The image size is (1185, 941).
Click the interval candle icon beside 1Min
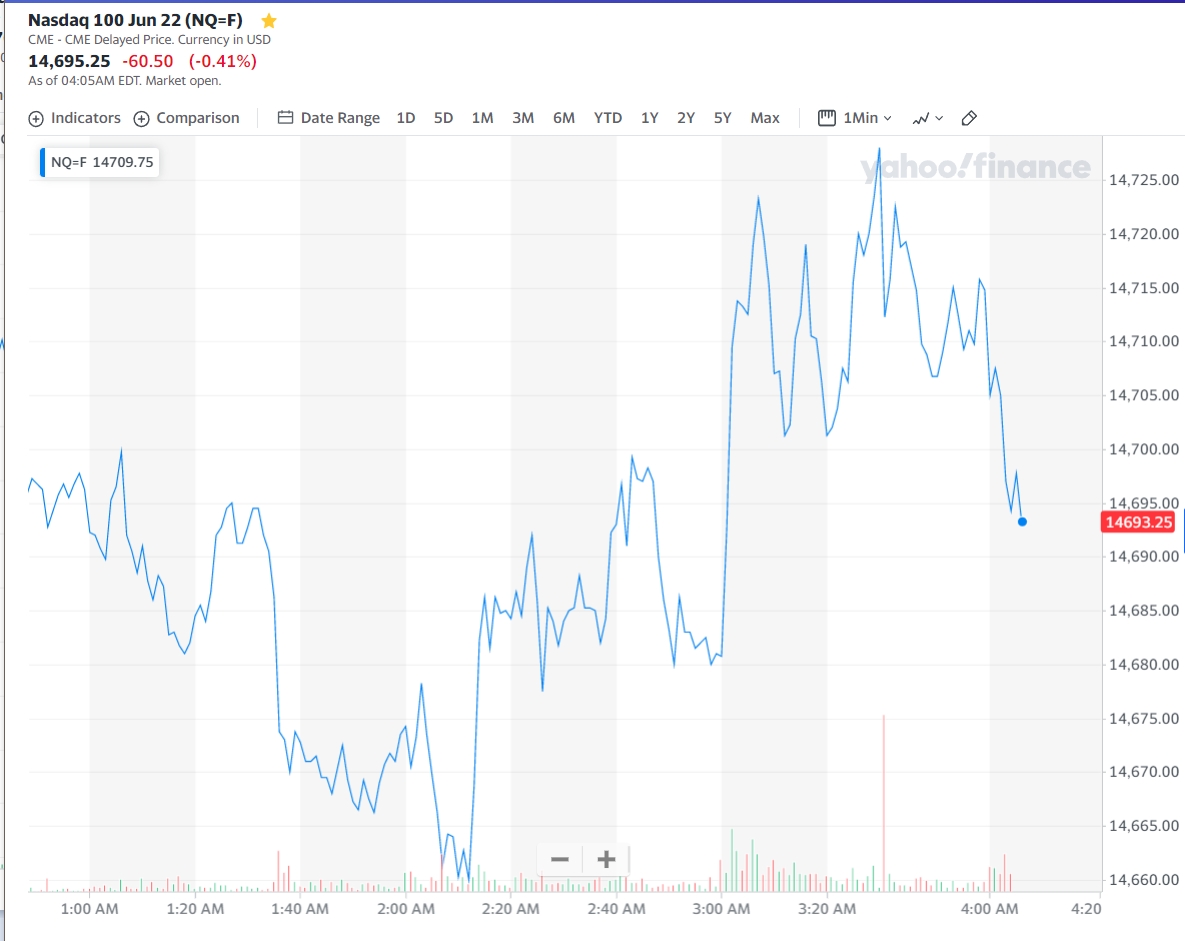(x=827, y=118)
